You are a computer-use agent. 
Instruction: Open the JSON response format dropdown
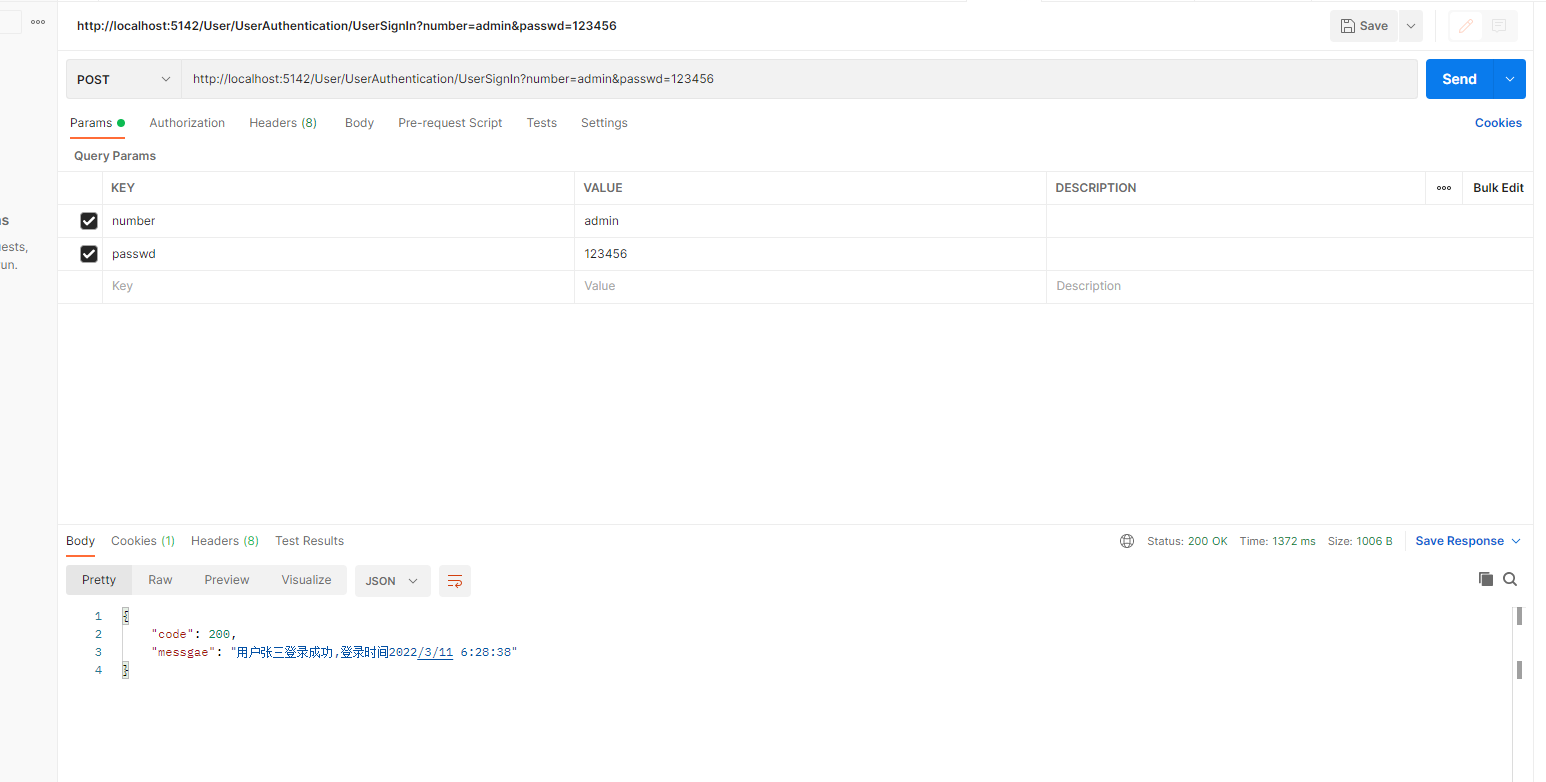[x=392, y=580]
